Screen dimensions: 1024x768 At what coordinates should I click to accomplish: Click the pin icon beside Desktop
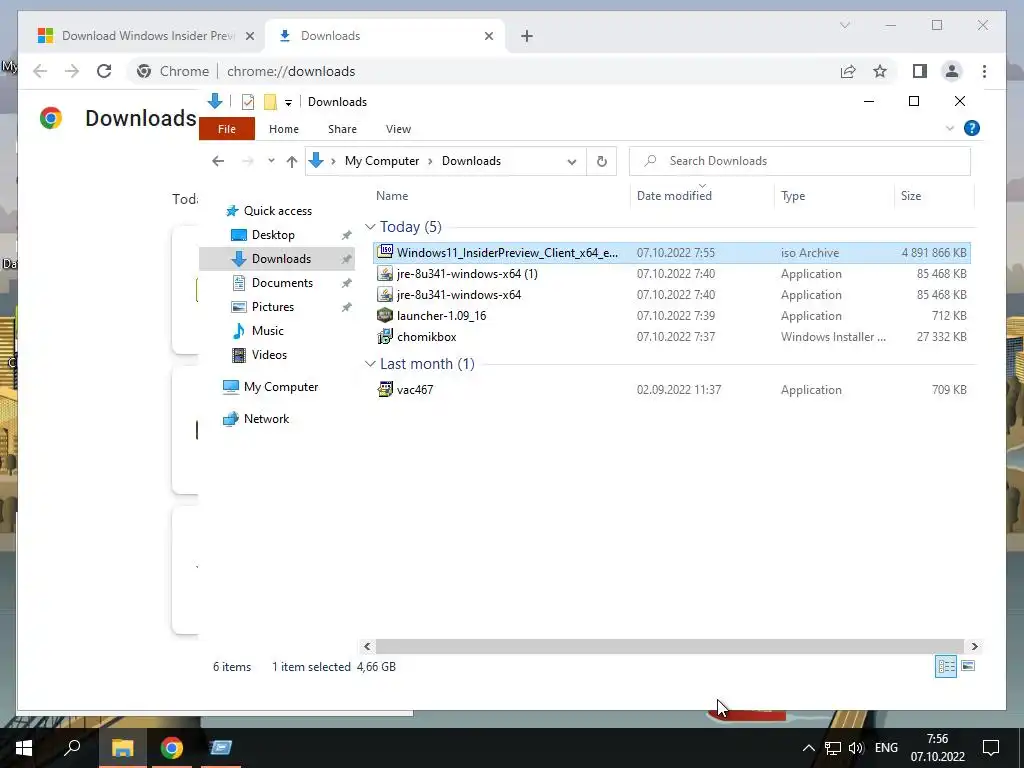[346, 235]
